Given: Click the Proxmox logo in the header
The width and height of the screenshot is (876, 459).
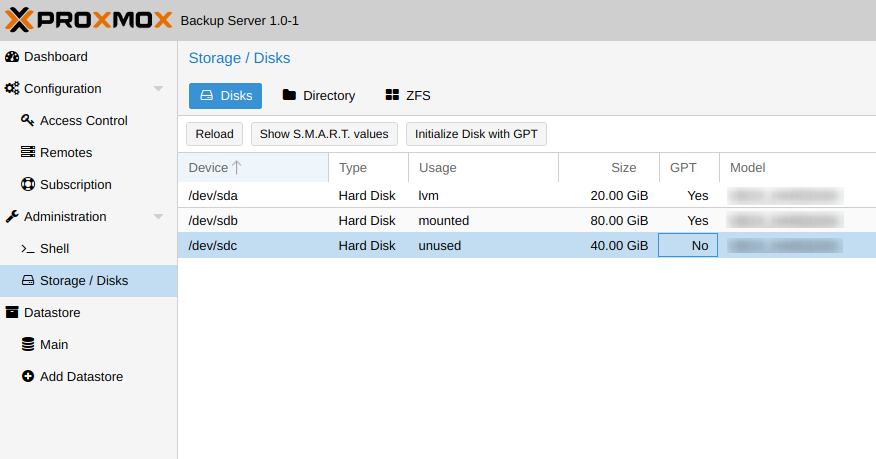Looking at the screenshot, I should (88, 20).
